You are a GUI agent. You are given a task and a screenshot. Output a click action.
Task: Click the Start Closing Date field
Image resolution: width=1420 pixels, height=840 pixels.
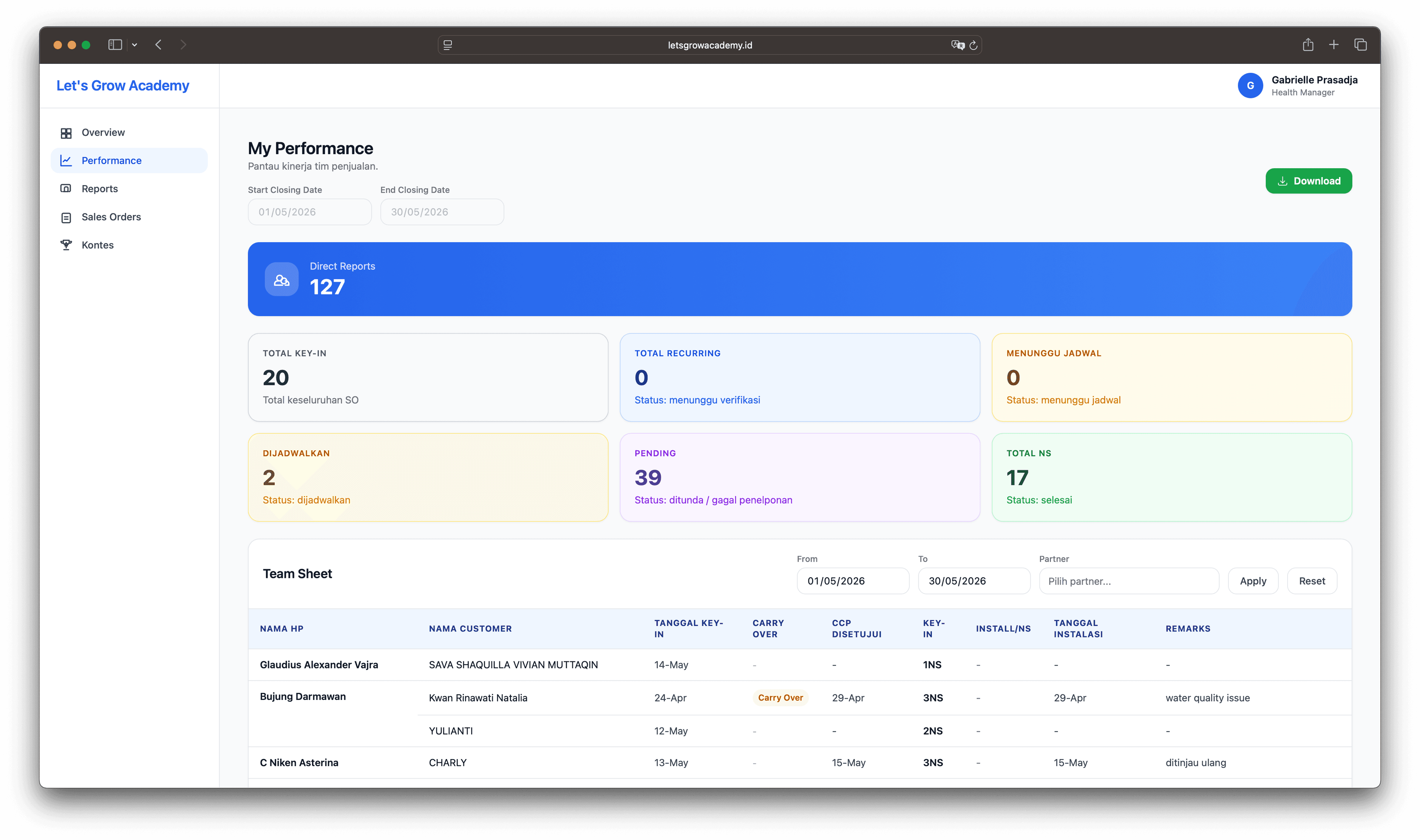pos(310,212)
